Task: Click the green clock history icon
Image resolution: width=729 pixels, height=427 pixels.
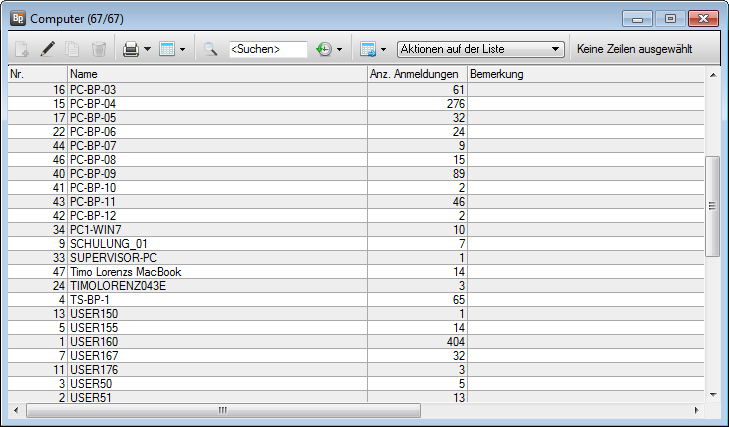Action: pos(324,48)
